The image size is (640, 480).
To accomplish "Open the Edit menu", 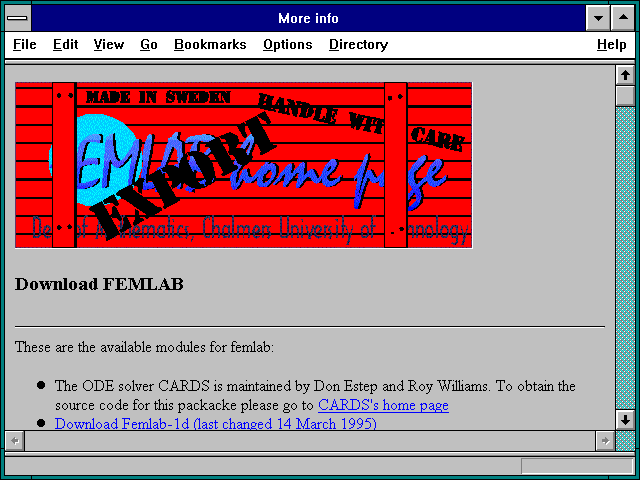I will pos(65,44).
